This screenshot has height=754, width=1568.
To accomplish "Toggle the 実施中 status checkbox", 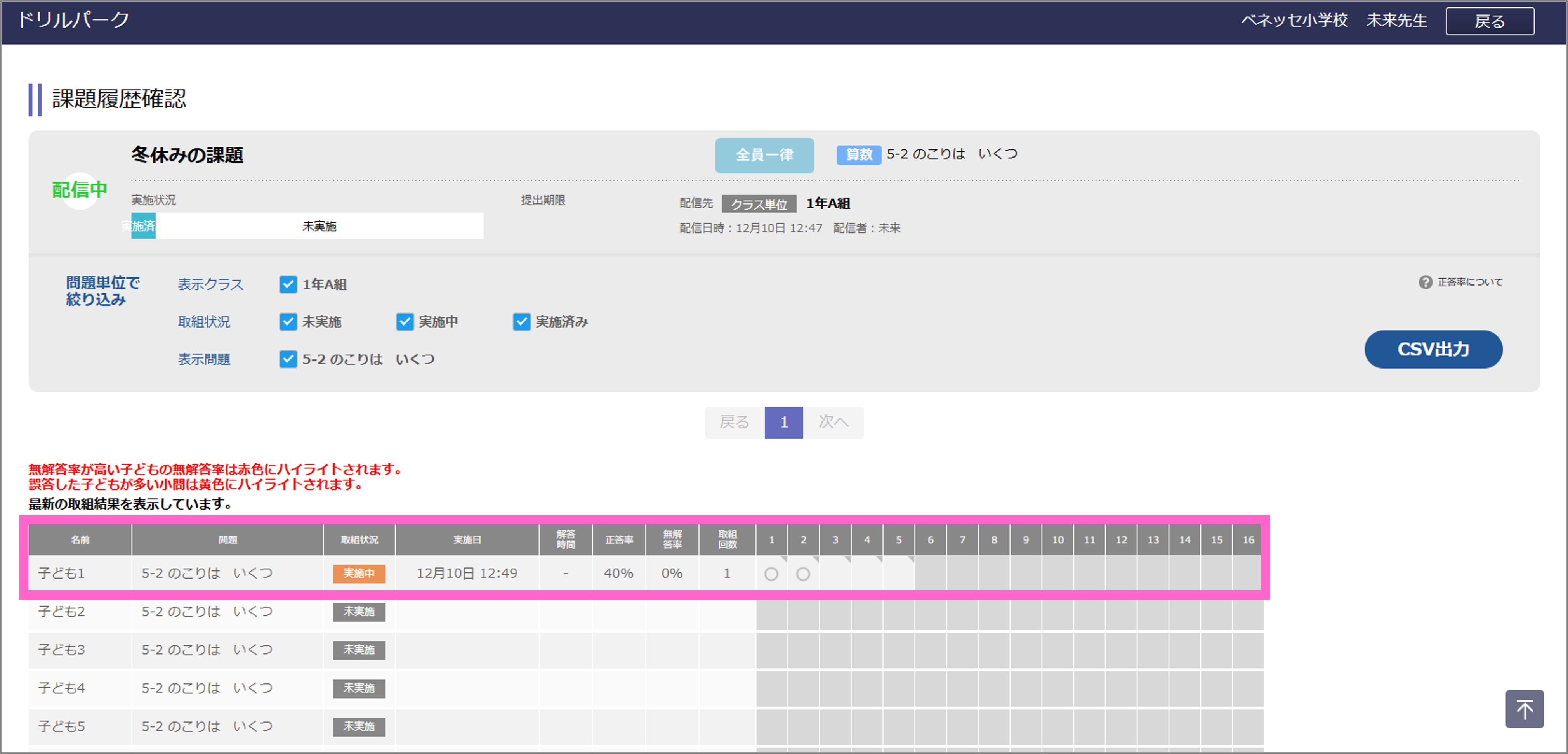I will (x=405, y=321).
